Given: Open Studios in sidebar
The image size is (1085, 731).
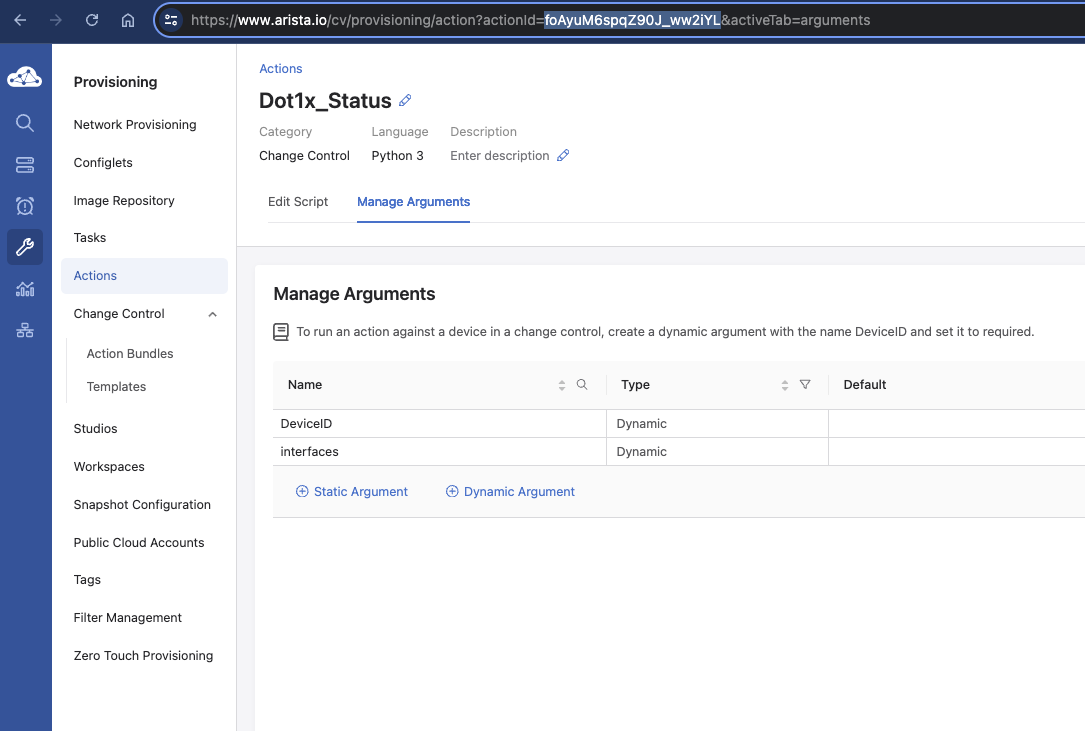Looking at the screenshot, I should coord(95,428).
